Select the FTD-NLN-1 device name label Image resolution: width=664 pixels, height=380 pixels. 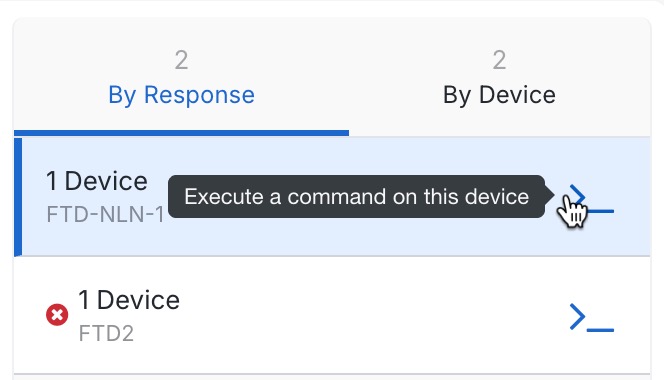click(105, 214)
